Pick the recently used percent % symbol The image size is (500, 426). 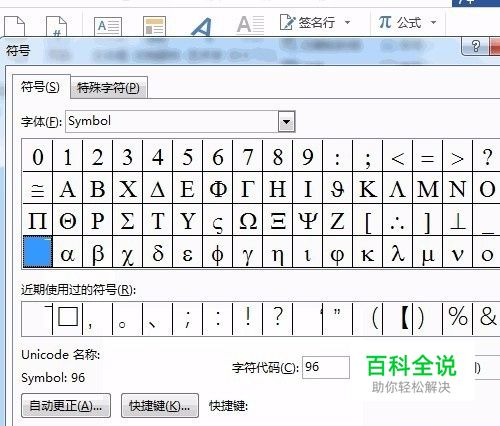coord(457,318)
